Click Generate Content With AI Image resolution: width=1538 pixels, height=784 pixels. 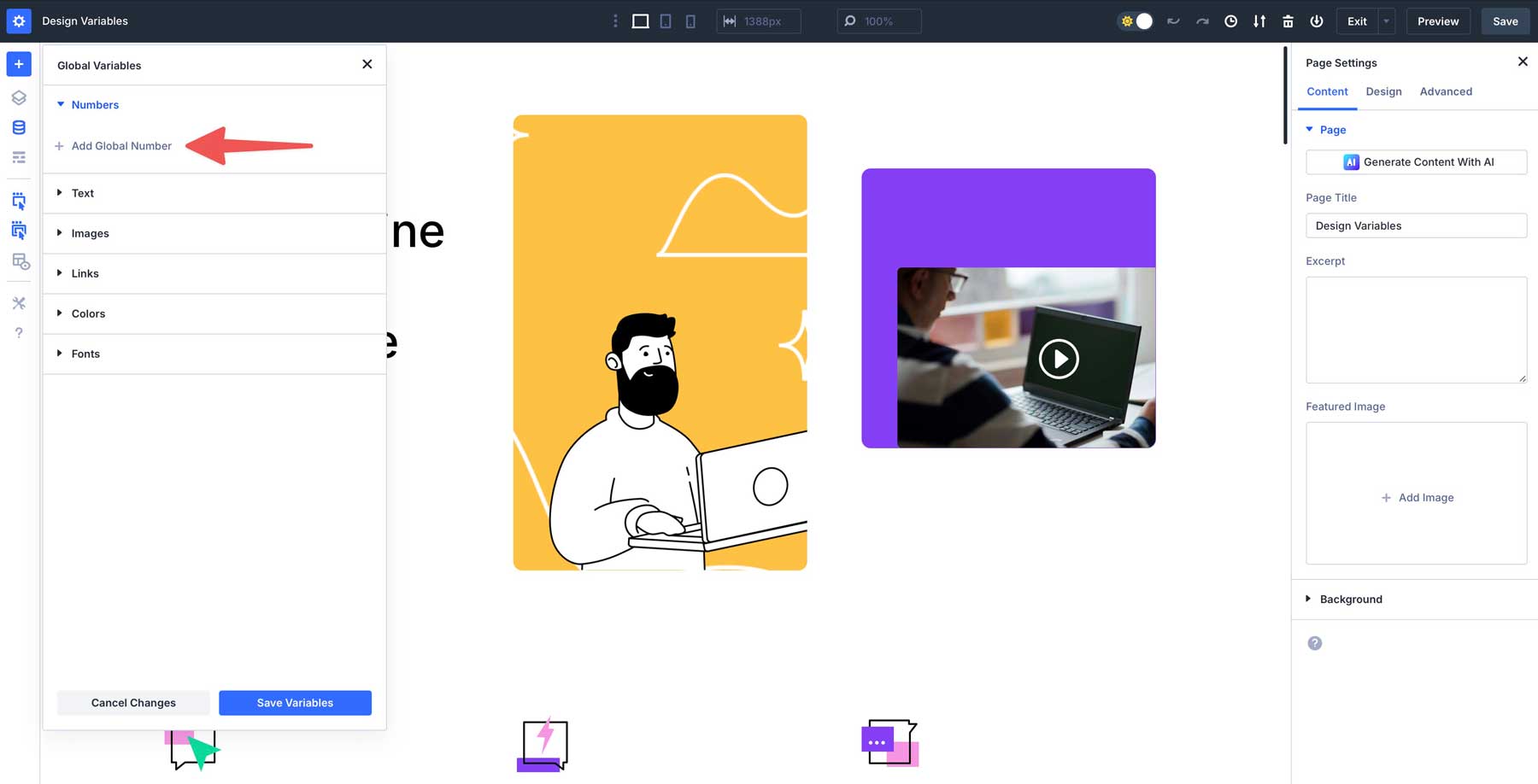click(x=1416, y=161)
